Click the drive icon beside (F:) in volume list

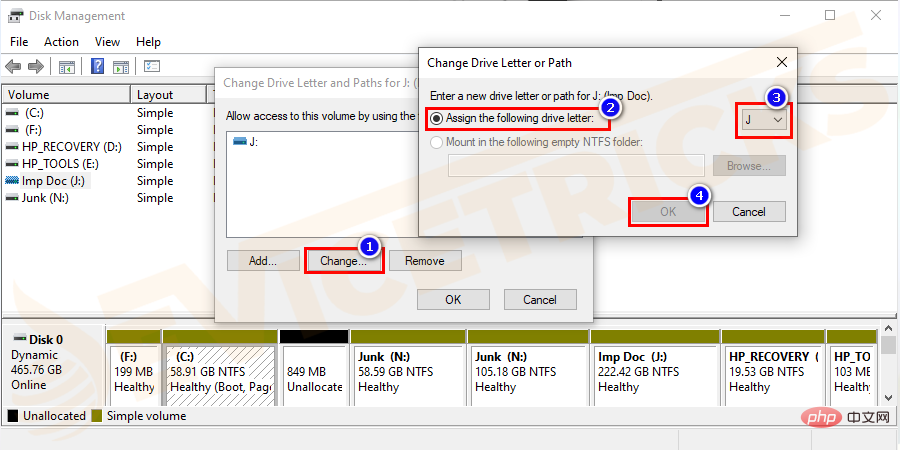click(11, 130)
